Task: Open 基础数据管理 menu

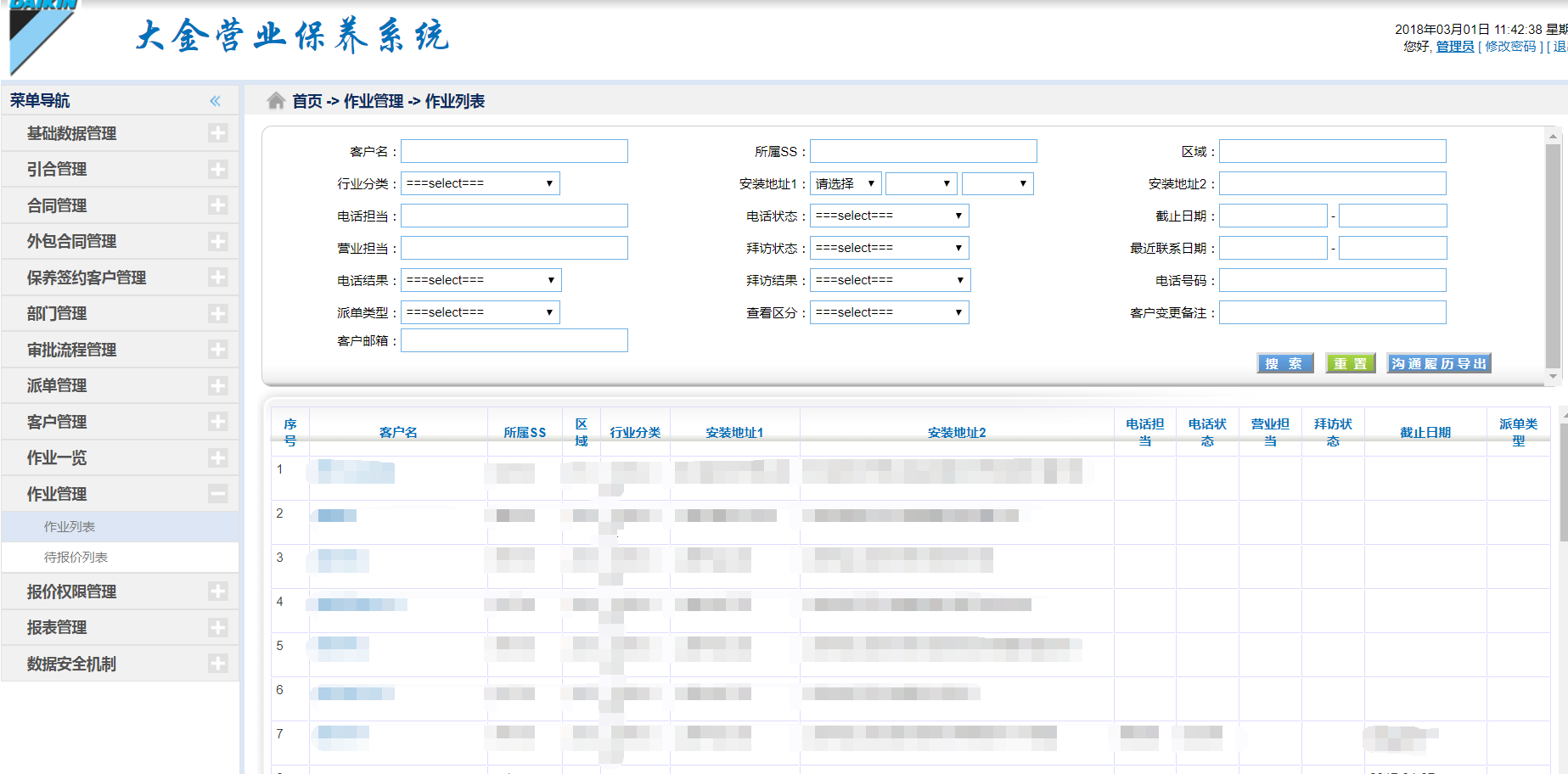Action: tap(120, 133)
